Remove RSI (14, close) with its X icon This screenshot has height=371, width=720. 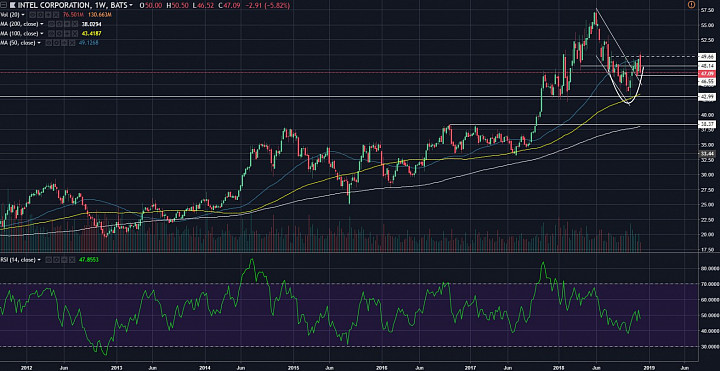point(72,260)
